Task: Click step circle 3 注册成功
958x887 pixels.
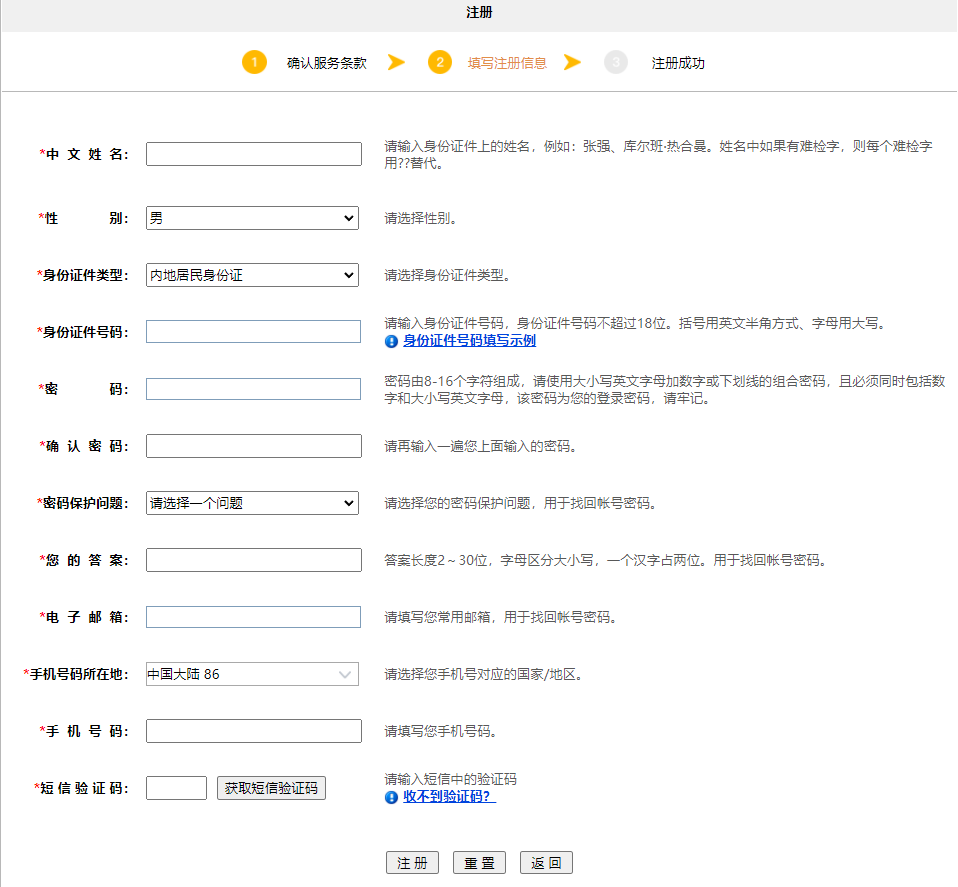Action: click(x=616, y=61)
